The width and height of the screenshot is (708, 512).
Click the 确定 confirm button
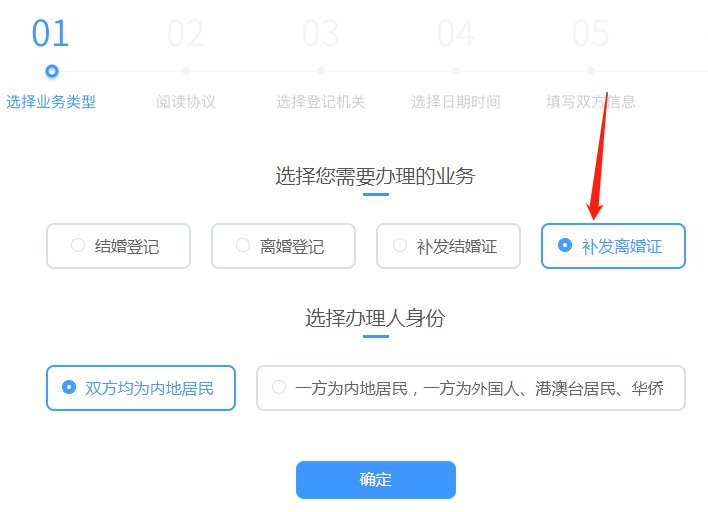coord(376,480)
